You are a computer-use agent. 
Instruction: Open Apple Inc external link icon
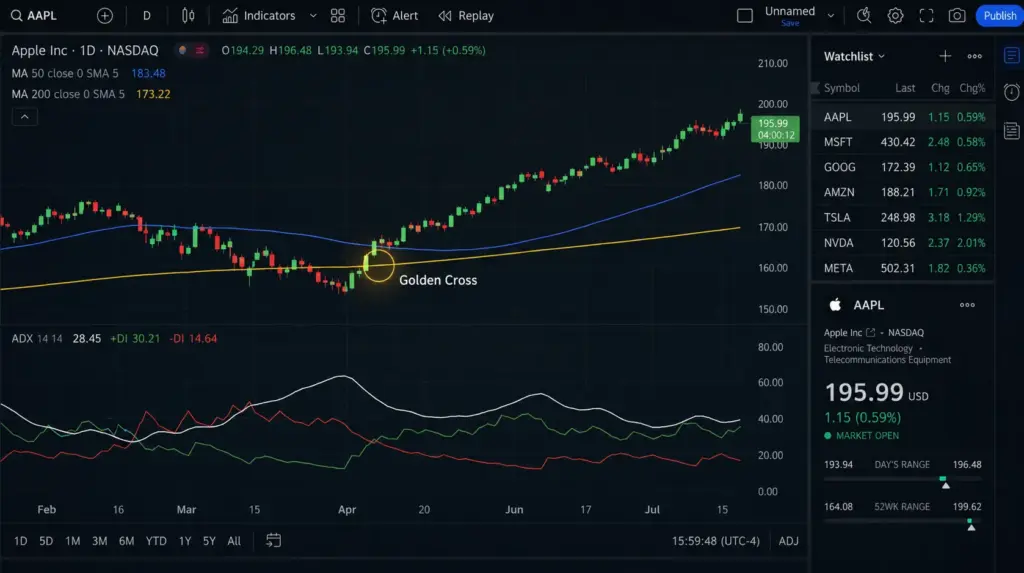871,333
